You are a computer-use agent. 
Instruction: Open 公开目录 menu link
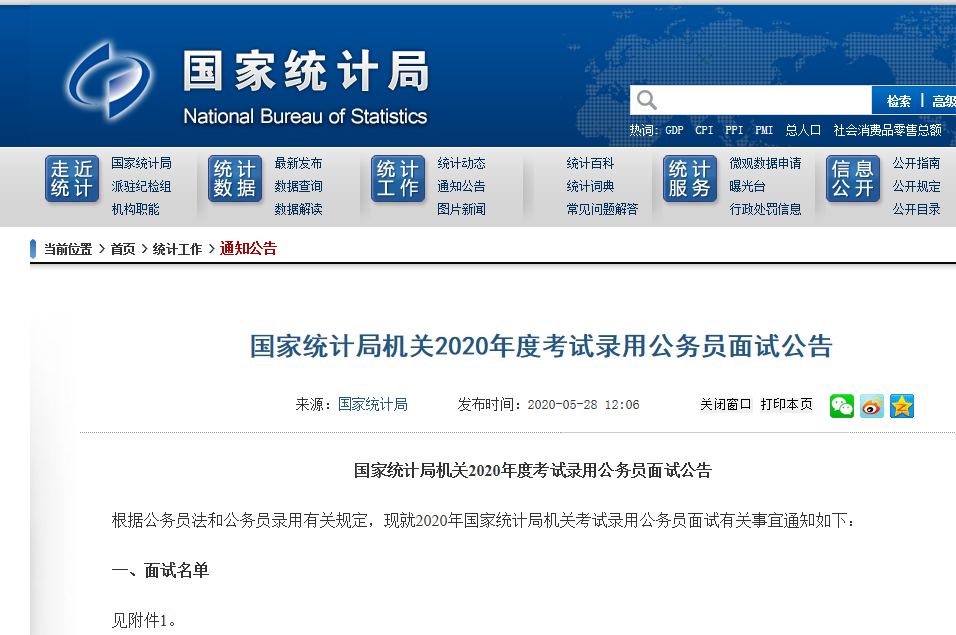click(x=916, y=209)
